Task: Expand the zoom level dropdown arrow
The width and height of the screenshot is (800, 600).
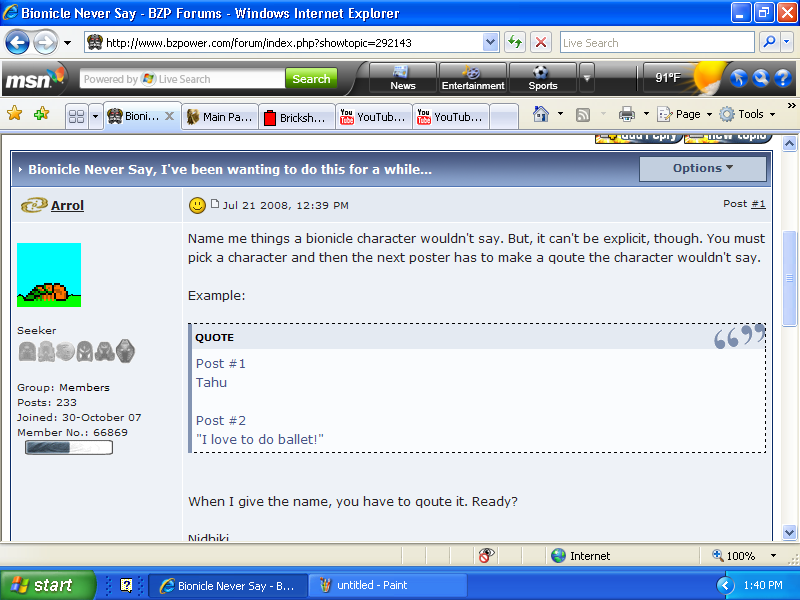Action: click(x=773, y=556)
